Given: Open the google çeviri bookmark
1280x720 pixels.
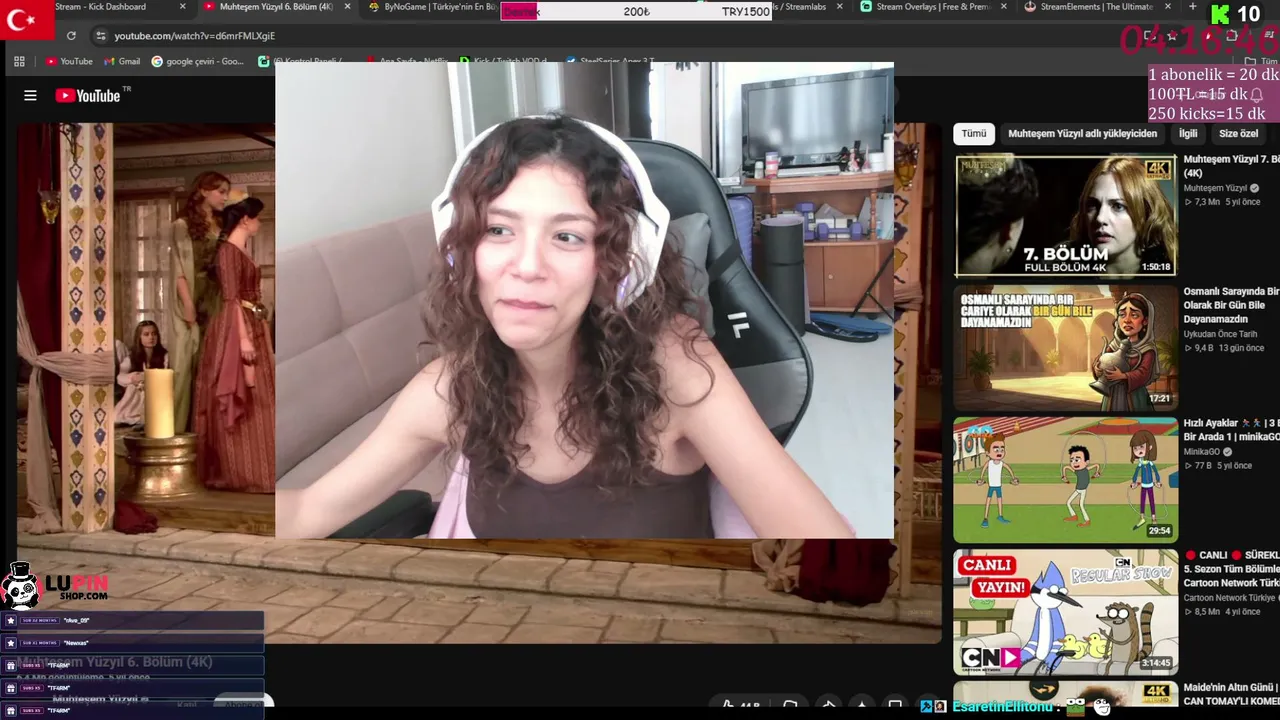Looking at the screenshot, I should [198, 61].
